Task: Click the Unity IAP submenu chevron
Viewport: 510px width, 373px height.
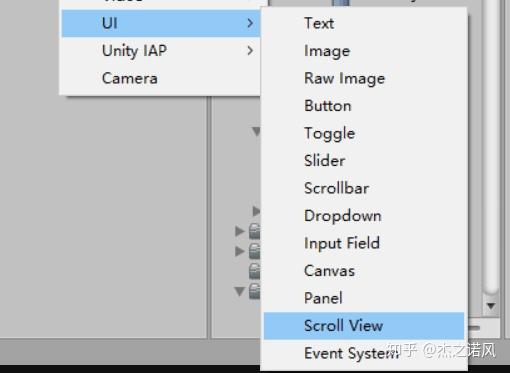Action: click(x=250, y=51)
